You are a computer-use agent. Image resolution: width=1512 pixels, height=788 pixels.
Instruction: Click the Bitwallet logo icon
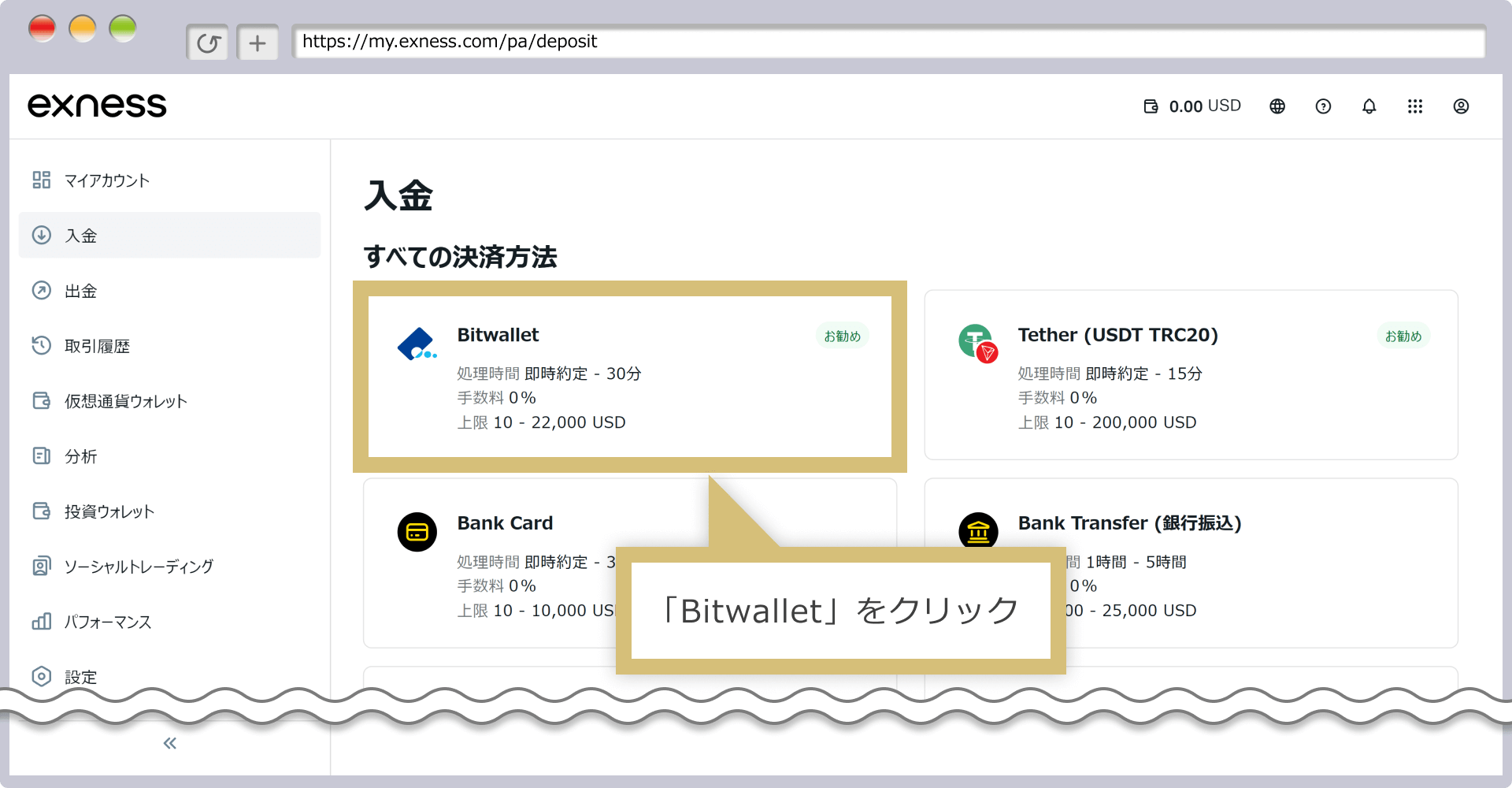coord(417,344)
